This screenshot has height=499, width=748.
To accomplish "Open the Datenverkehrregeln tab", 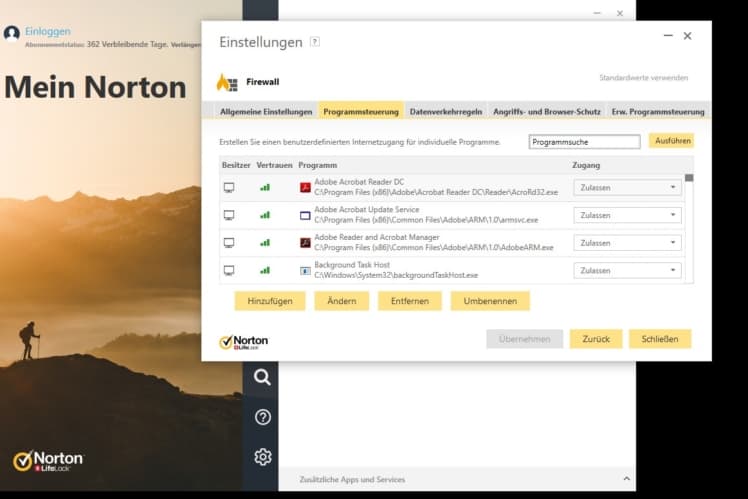I will pyautogui.click(x=446, y=112).
